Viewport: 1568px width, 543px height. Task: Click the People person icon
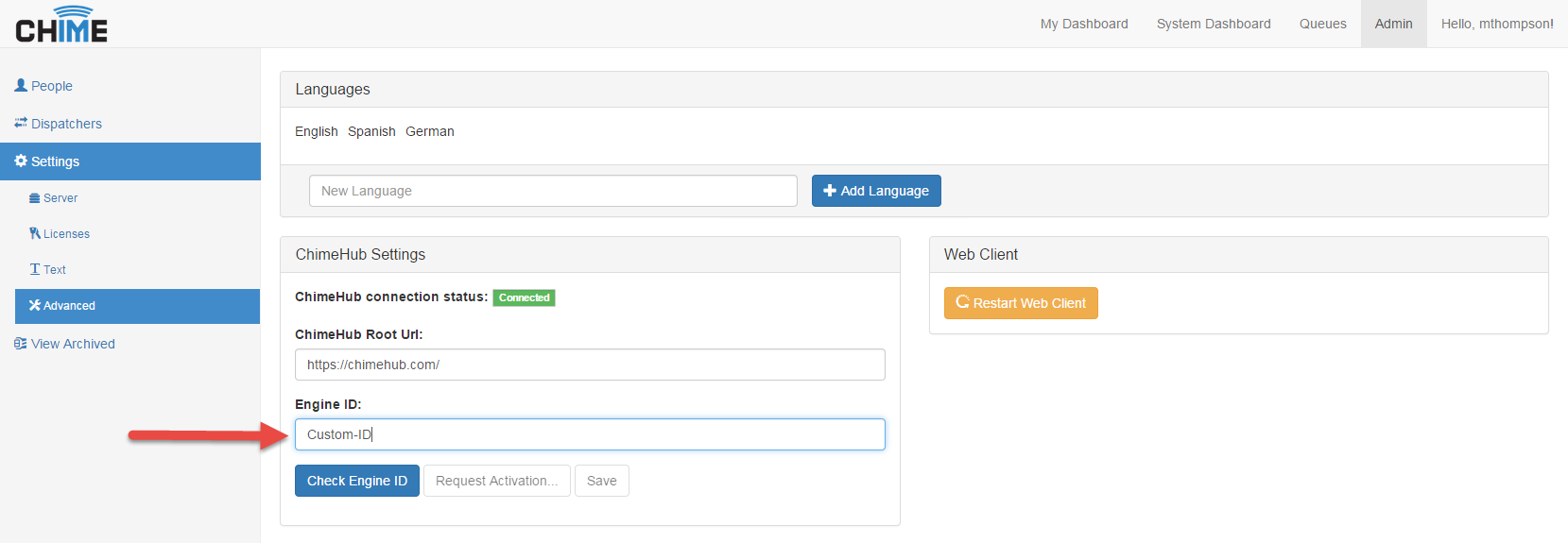21,85
